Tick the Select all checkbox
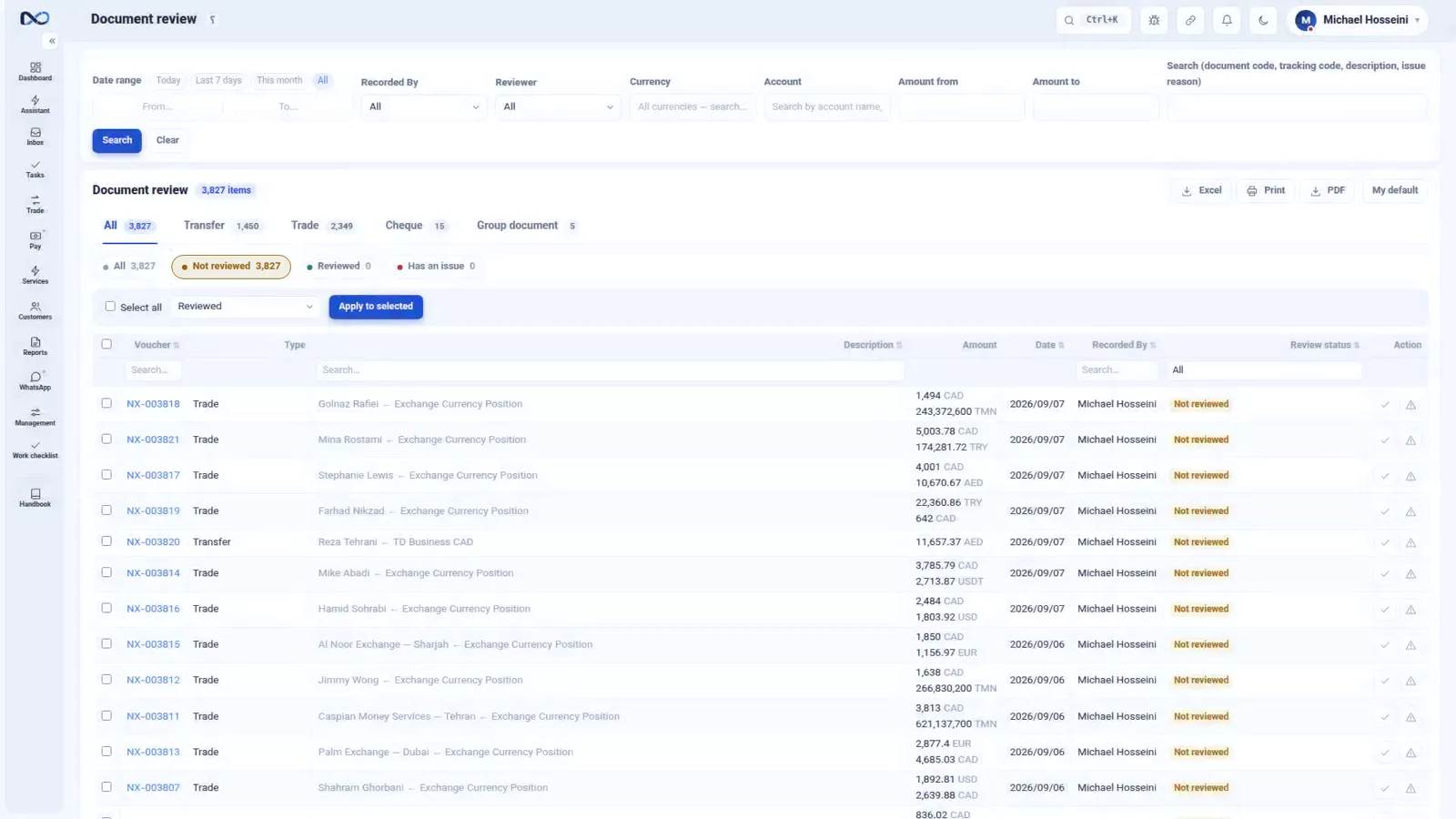The image size is (1456, 819). tap(110, 307)
